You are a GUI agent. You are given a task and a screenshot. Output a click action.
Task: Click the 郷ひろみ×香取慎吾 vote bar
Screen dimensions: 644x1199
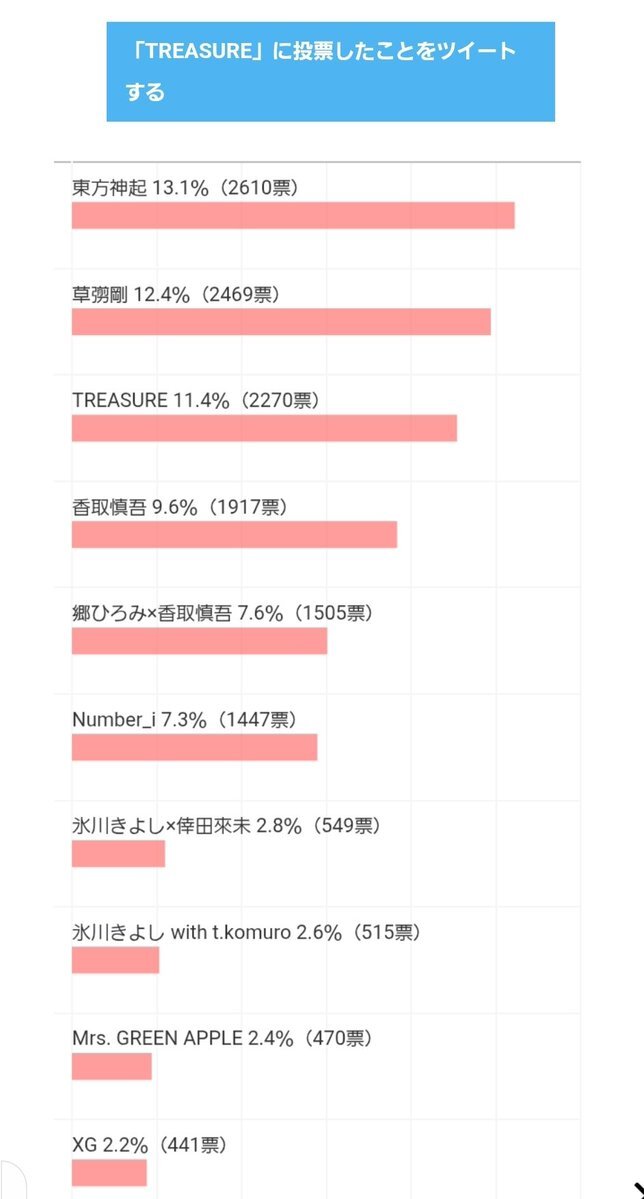(200, 641)
